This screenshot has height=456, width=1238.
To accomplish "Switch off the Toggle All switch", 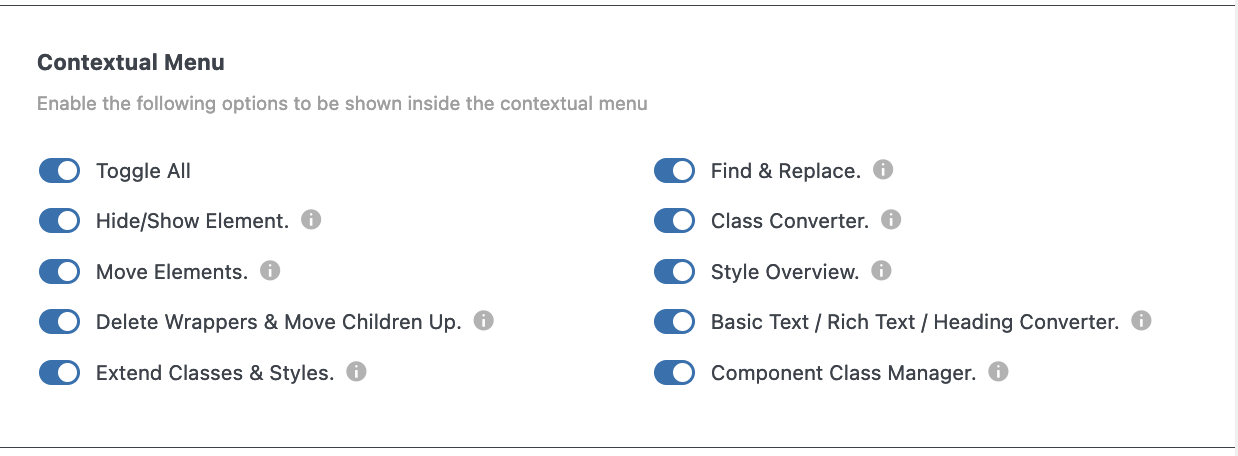I will [x=59, y=171].
